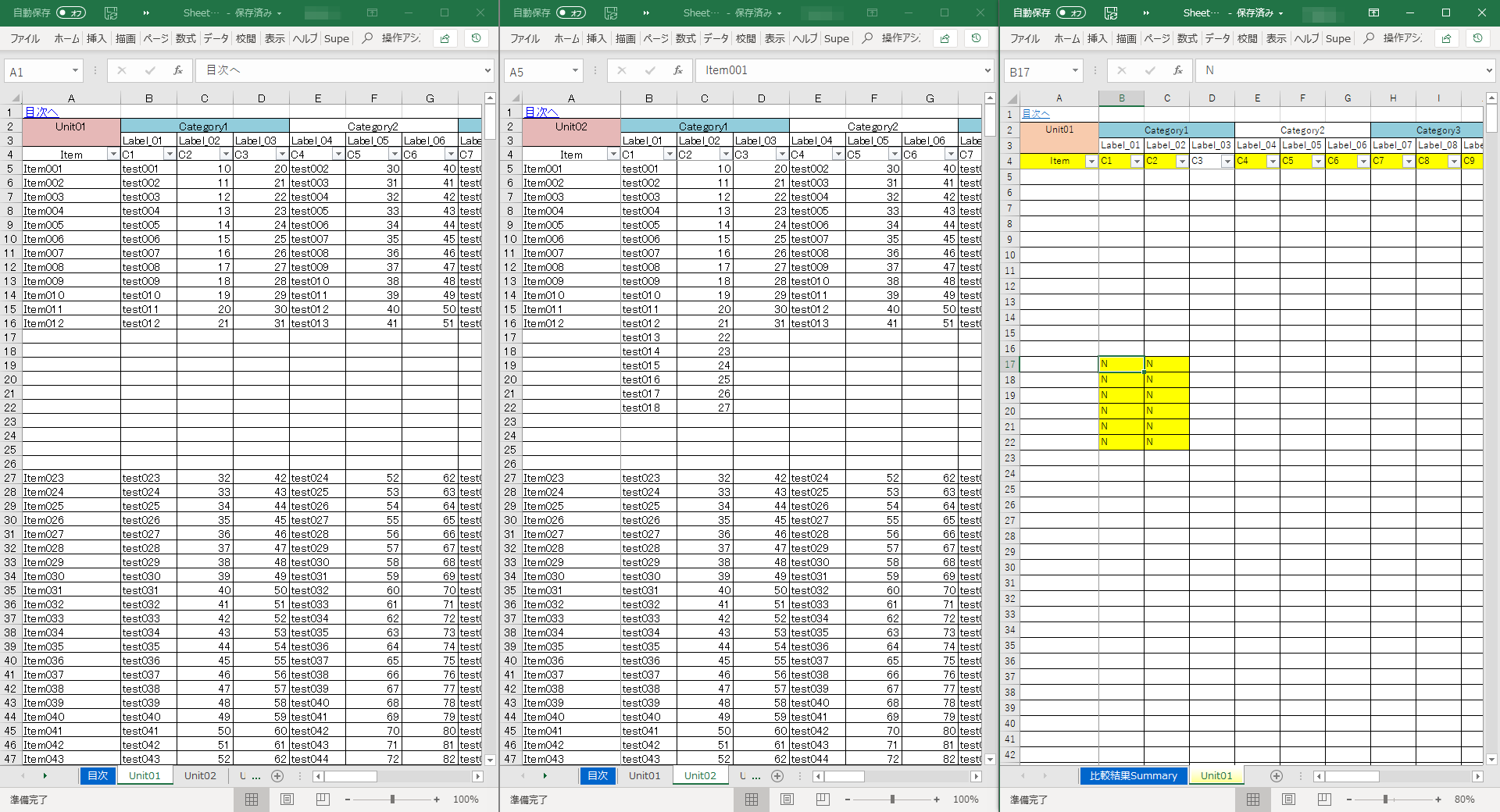Switch to the 目次 sheet tab in middle window

598,776
